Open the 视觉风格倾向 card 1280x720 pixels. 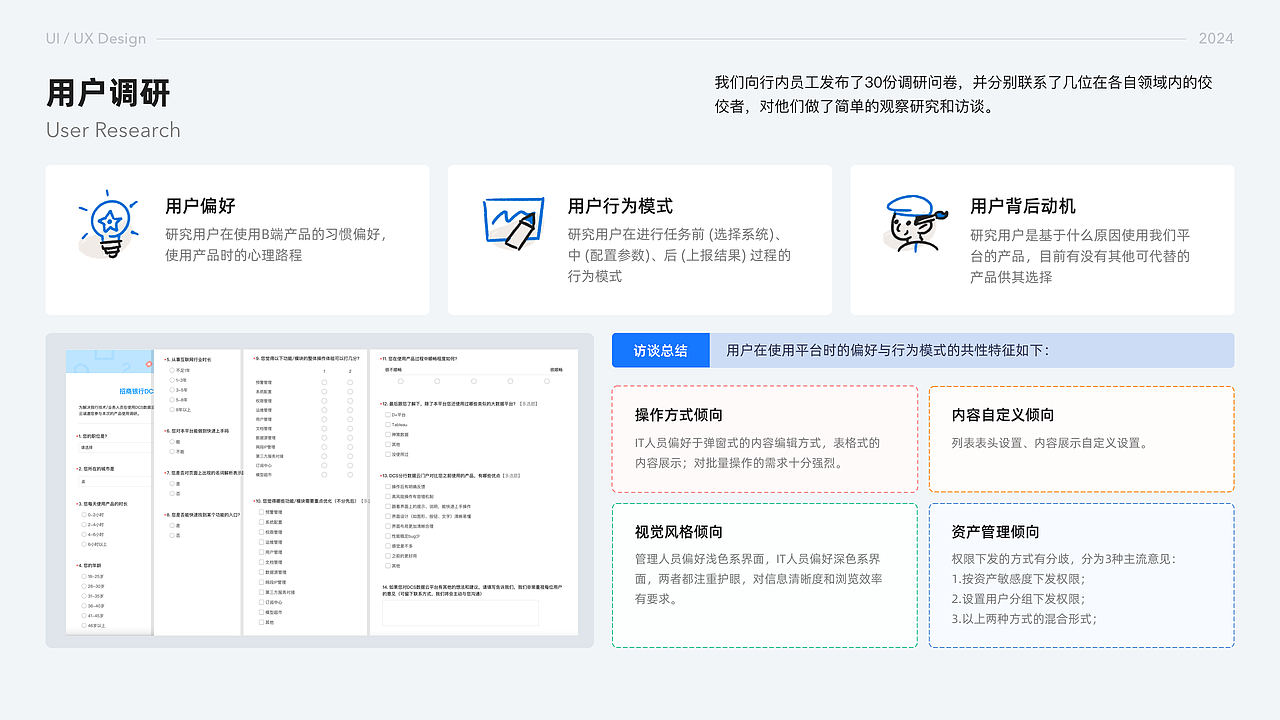click(x=764, y=575)
